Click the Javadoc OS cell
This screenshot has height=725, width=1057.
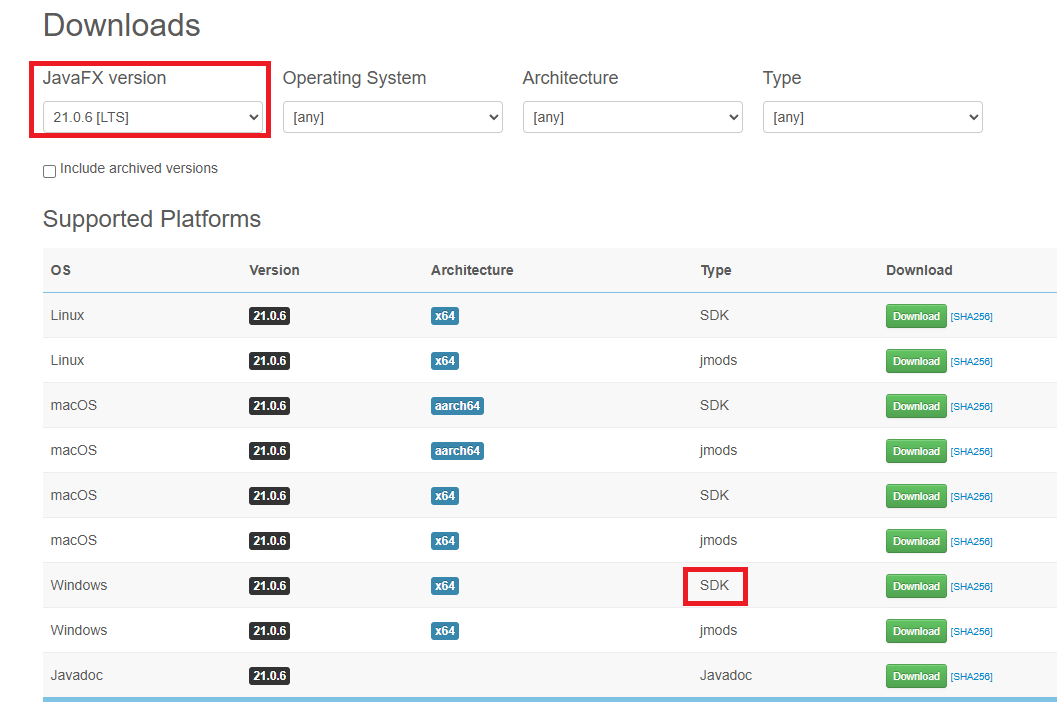[x=77, y=675]
